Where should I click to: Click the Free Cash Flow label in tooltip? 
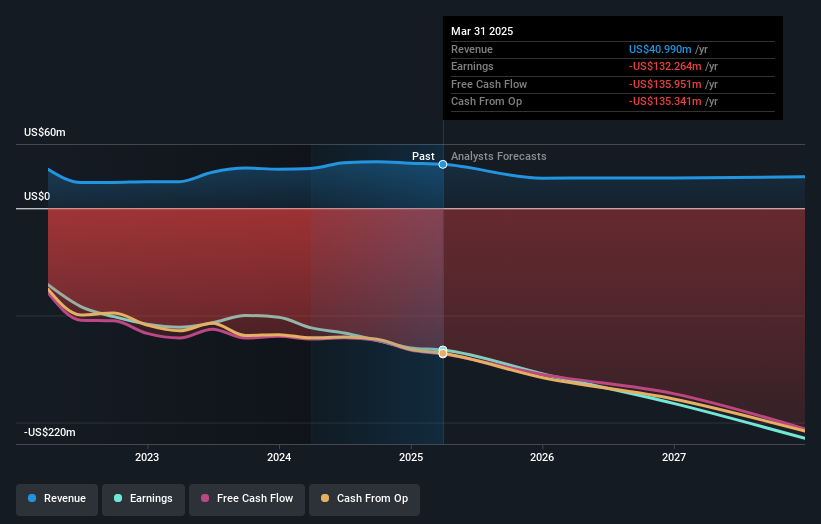[x=489, y=84]
